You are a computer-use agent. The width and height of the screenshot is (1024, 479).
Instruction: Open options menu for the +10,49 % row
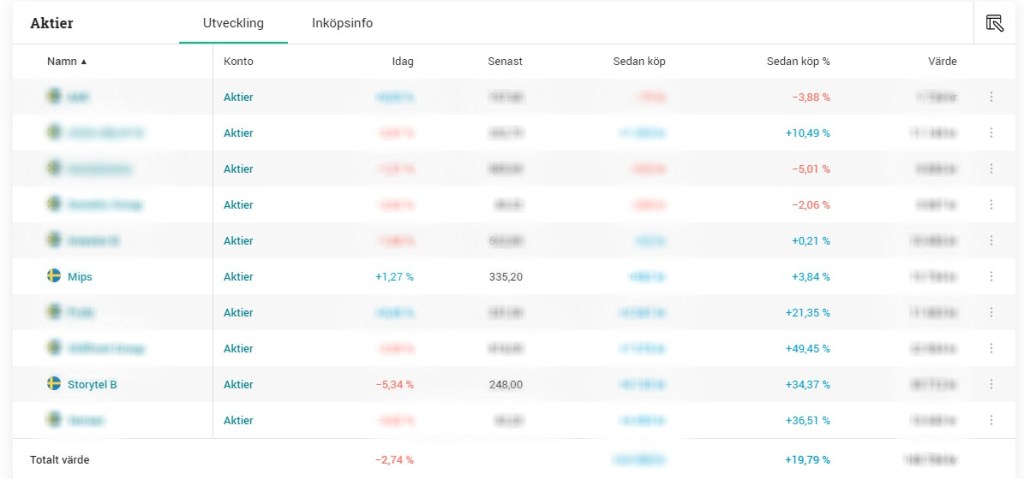(x=991, y=133)
